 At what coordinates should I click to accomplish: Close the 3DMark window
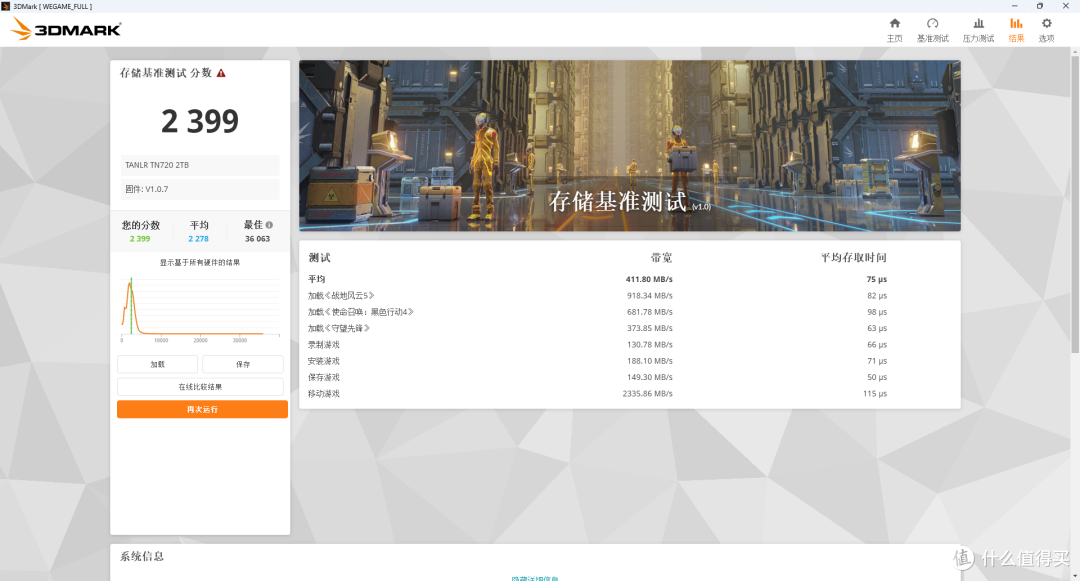coord(1066,6)
